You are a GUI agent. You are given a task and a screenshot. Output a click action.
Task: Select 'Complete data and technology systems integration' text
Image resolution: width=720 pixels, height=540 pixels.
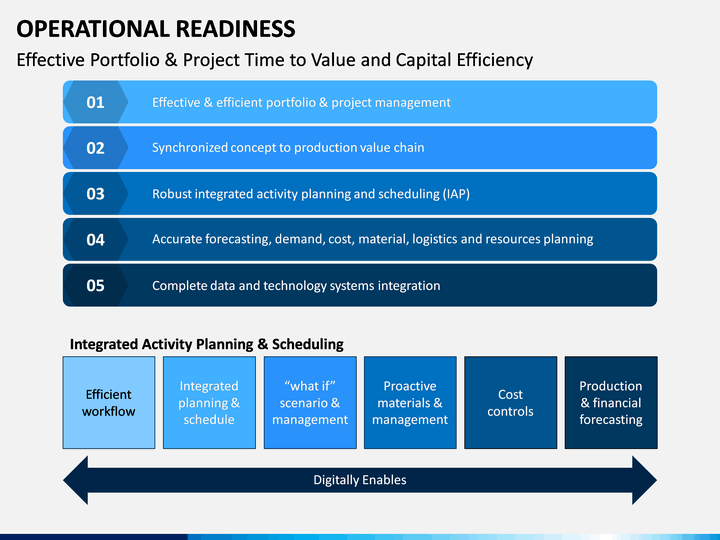click(x=296, y=286)
